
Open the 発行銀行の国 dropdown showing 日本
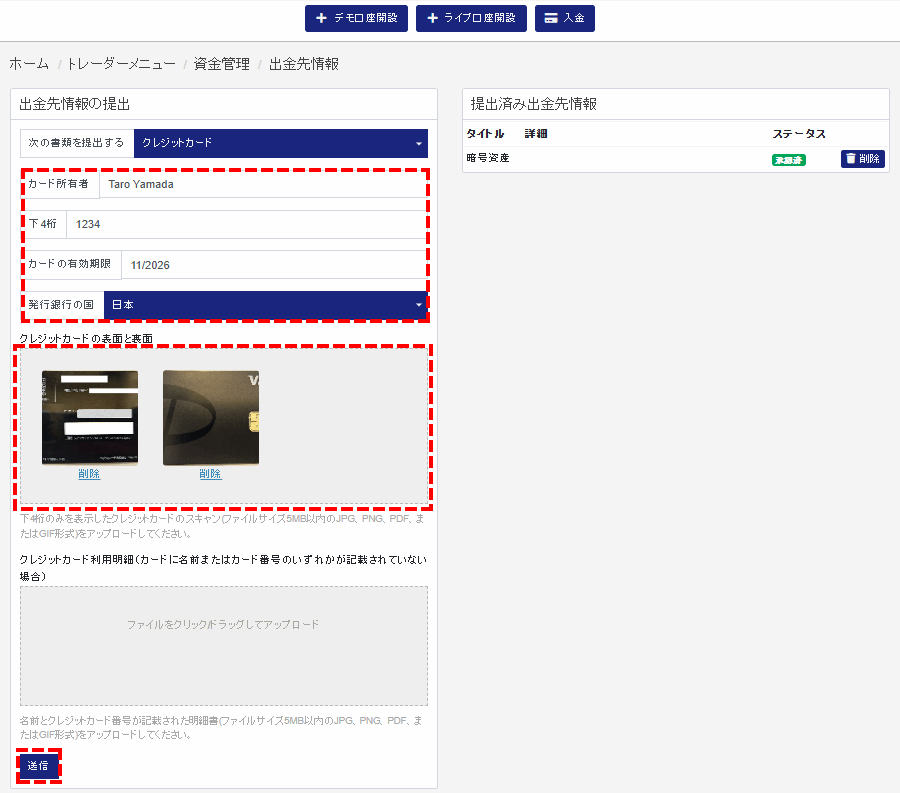[265, 305]
